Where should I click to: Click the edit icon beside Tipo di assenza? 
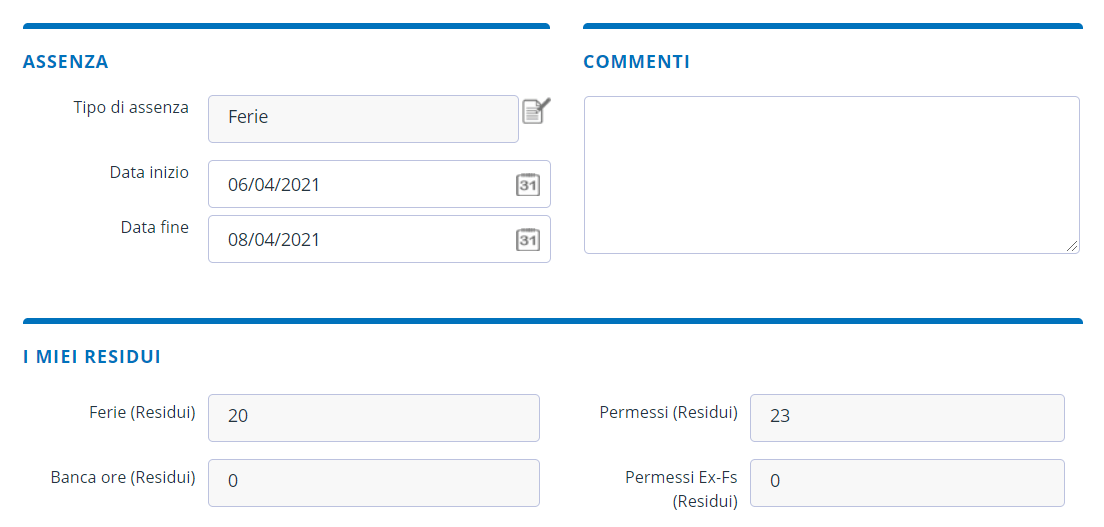pyautogui.click(x=536, y=110)
